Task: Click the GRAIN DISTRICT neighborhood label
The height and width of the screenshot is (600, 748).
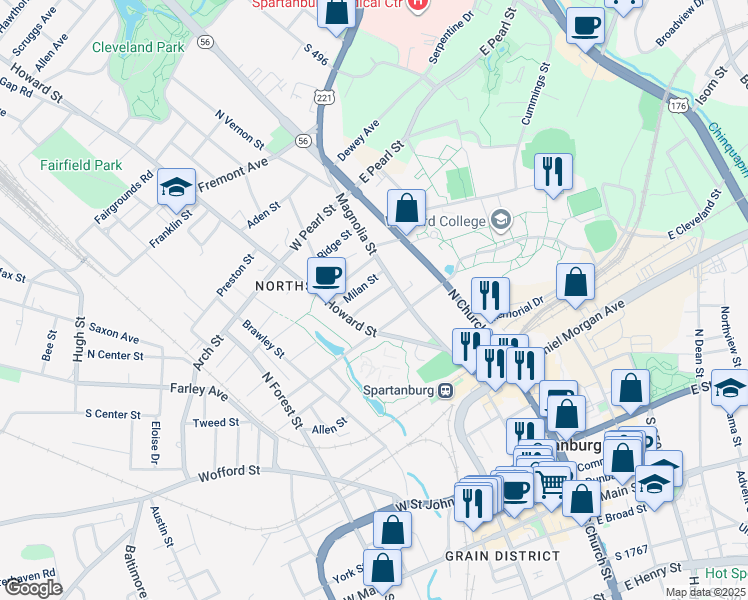Action: (502, 556)
